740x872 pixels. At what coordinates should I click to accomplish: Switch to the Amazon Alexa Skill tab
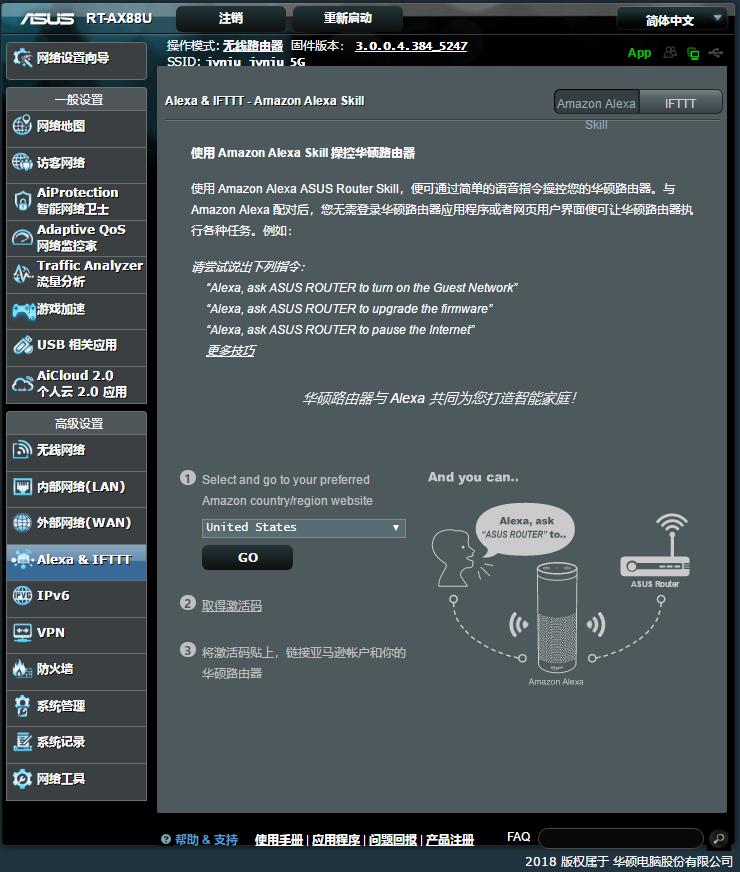click(x=597, y=104)
